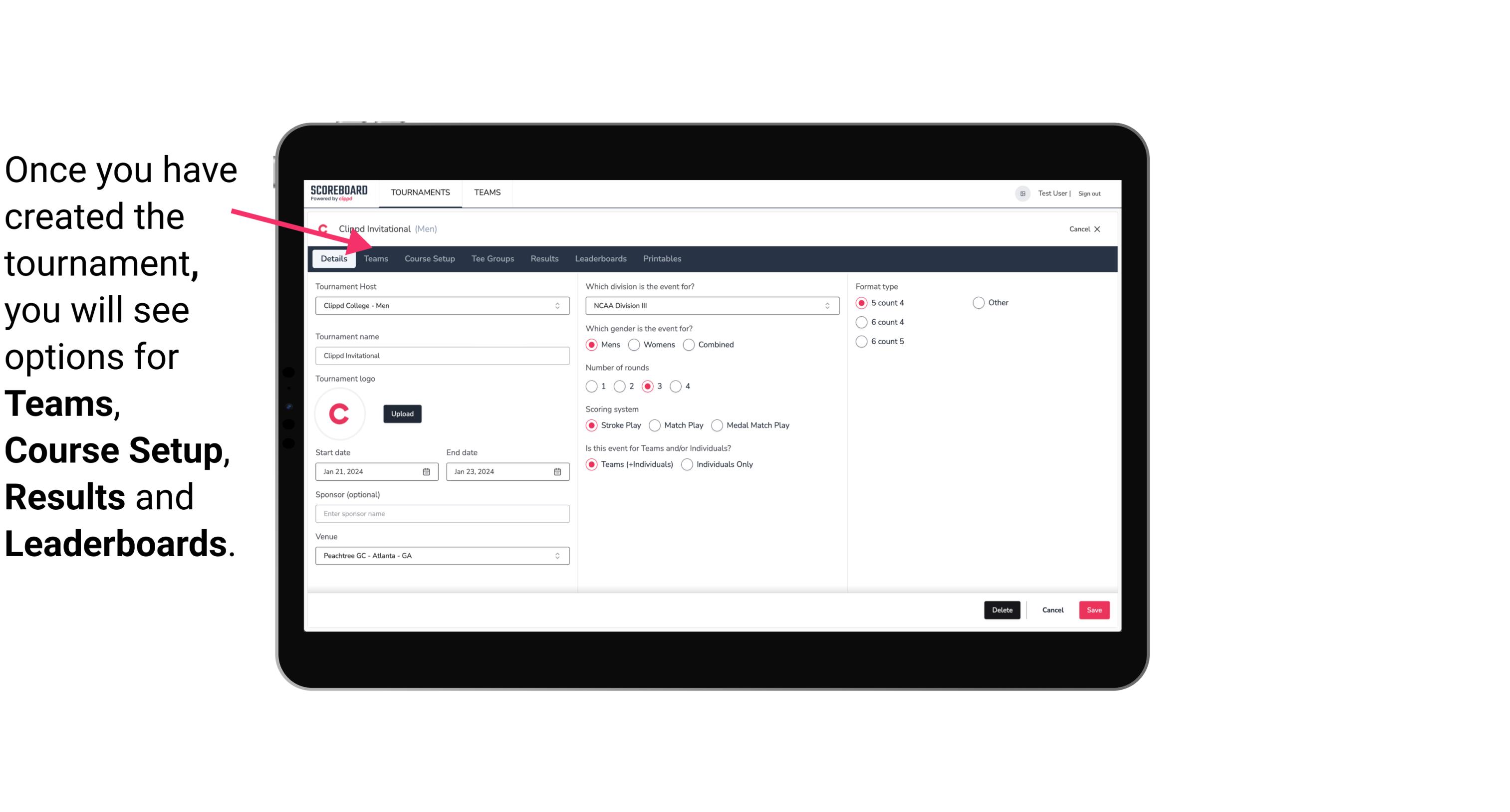Expand the division dropdown for NCAA
The height and width of the screenshot is (812, 1510).
click(824, 305)
